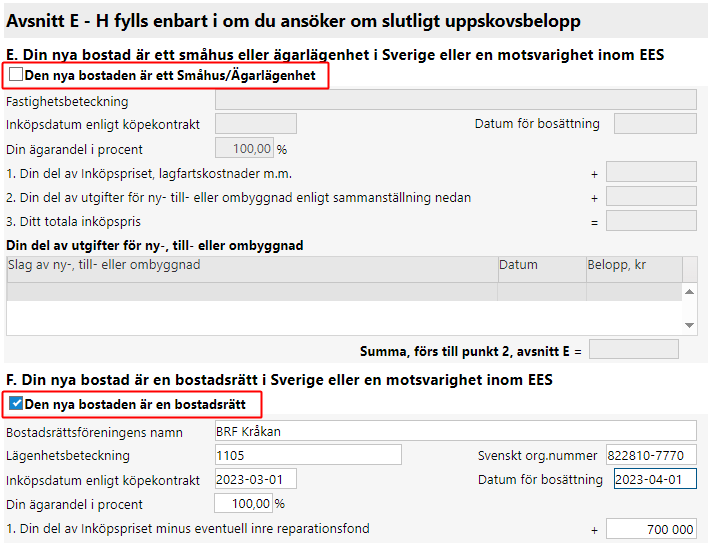The width and height of the screenshot is (710, 546).
Task: Click heading 'F. Din nya bostad är en bostadsrätt'
Action: tap(279, 379)
